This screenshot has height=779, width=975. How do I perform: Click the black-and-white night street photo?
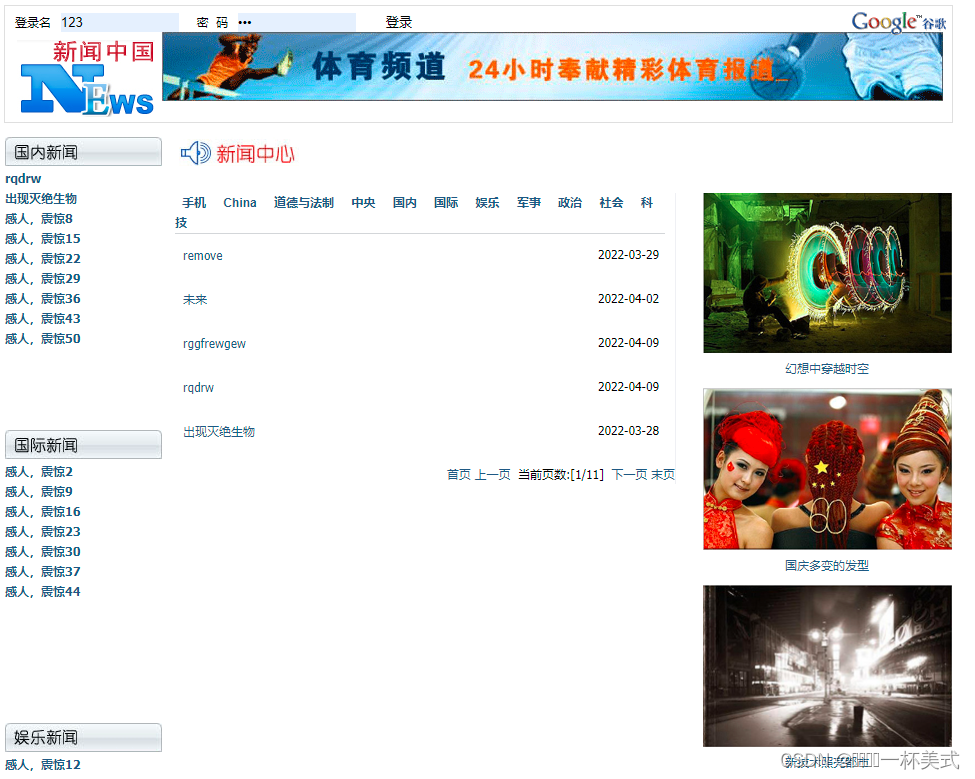click(x=827, y=666)
